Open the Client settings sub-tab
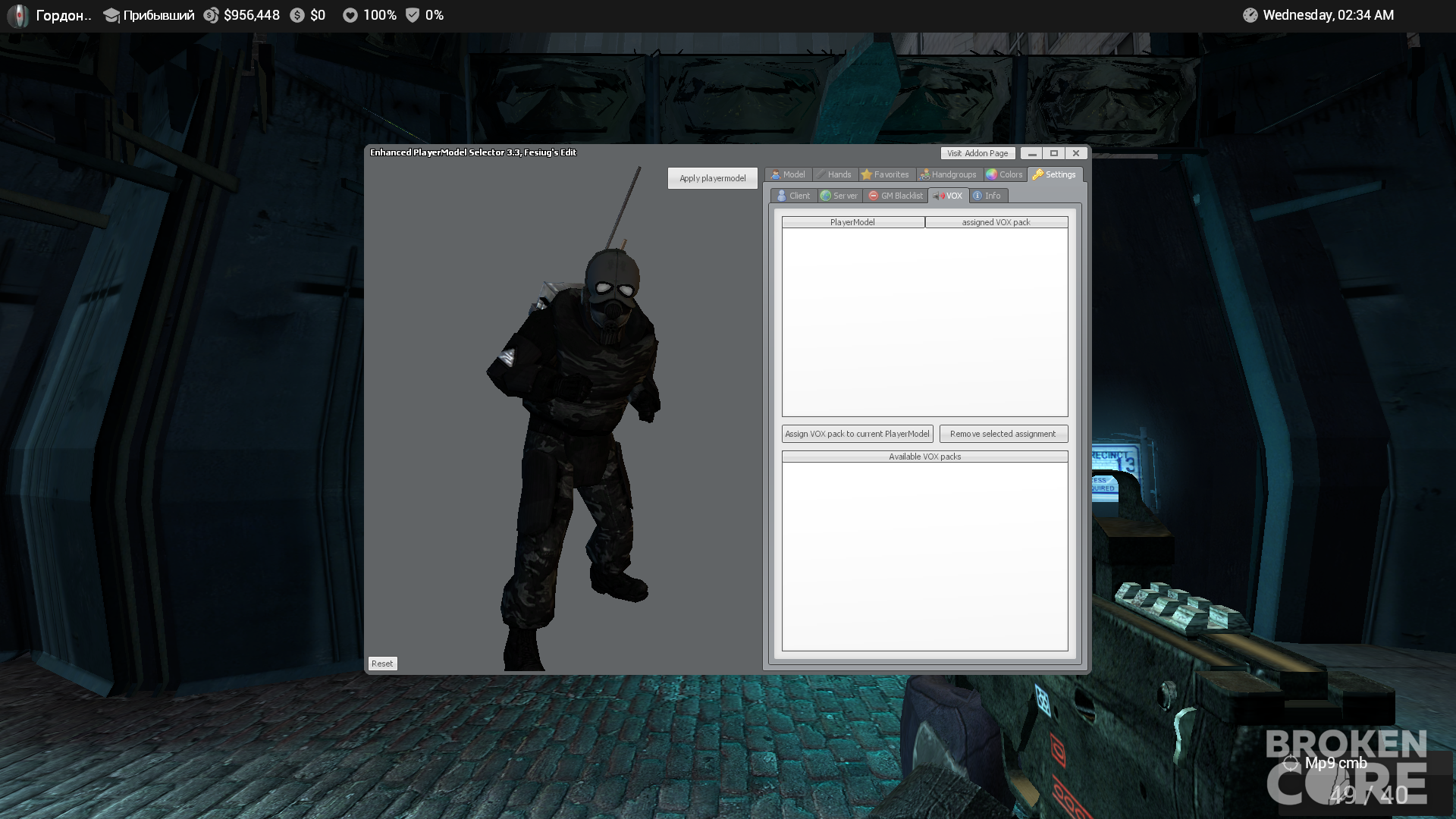 pos(794,196)
